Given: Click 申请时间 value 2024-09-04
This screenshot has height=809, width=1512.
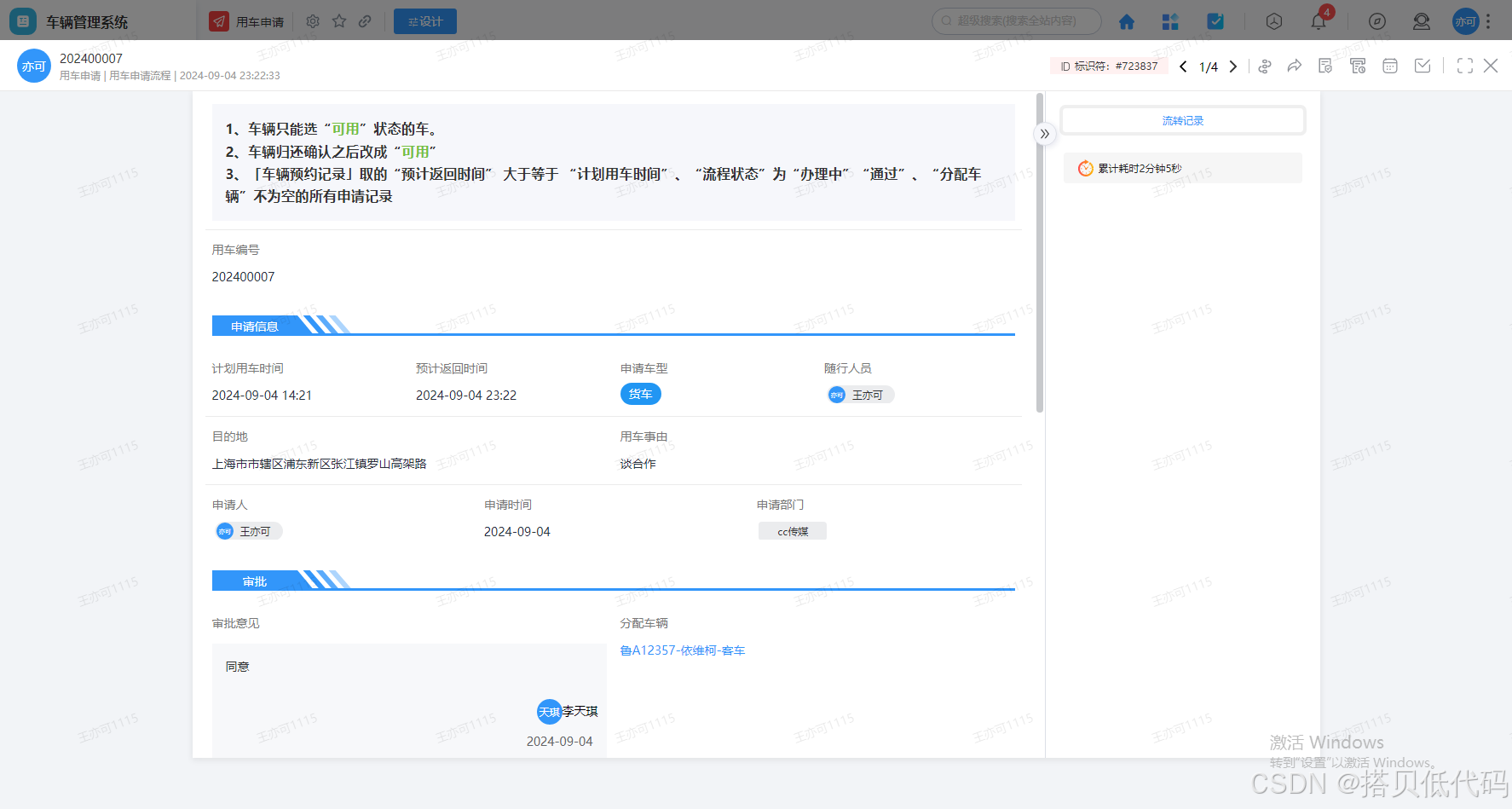Looking at the screenshot, I should pyautogui.click(x=517, y=532).
